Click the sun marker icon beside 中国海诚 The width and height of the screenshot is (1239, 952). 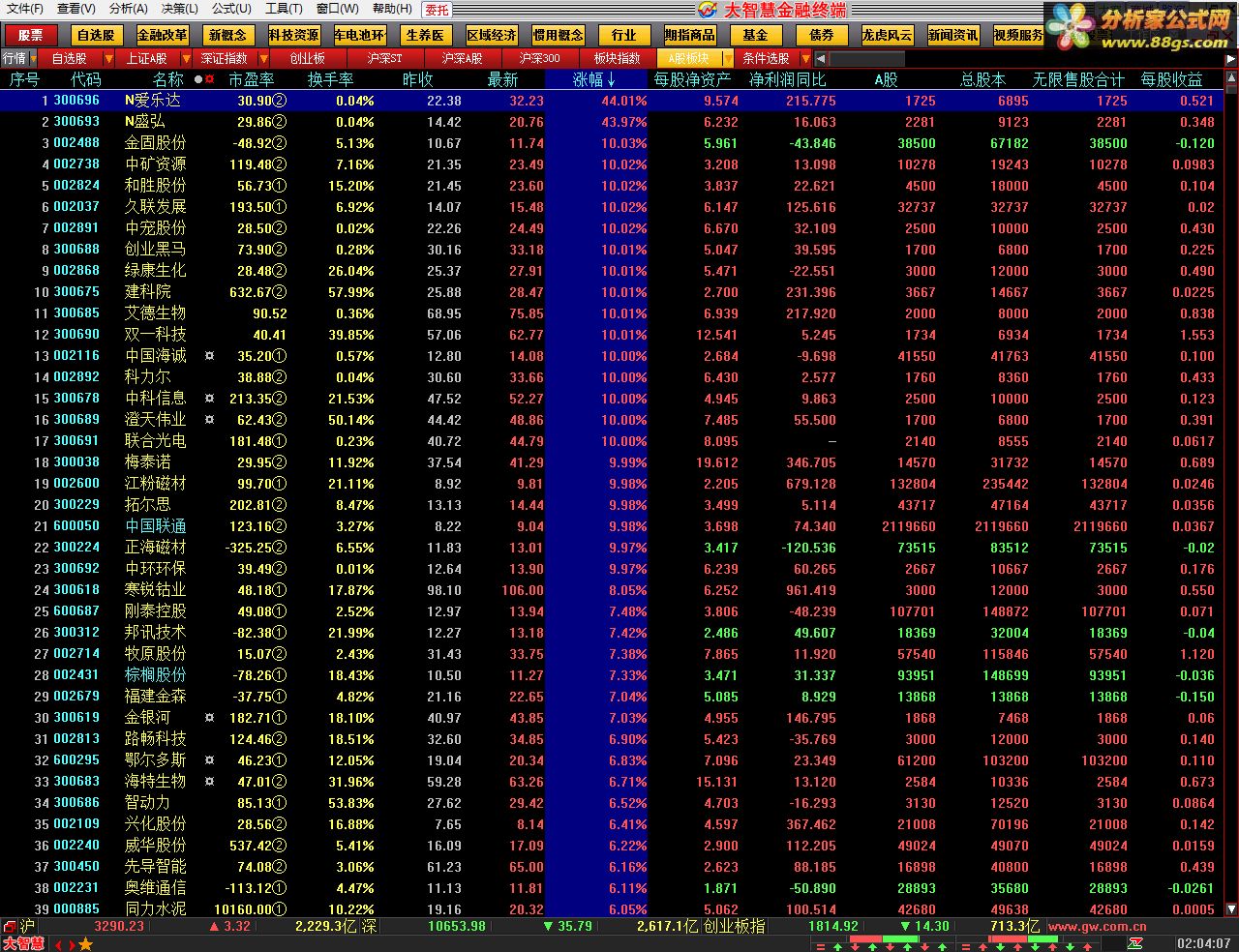point(209,356)
